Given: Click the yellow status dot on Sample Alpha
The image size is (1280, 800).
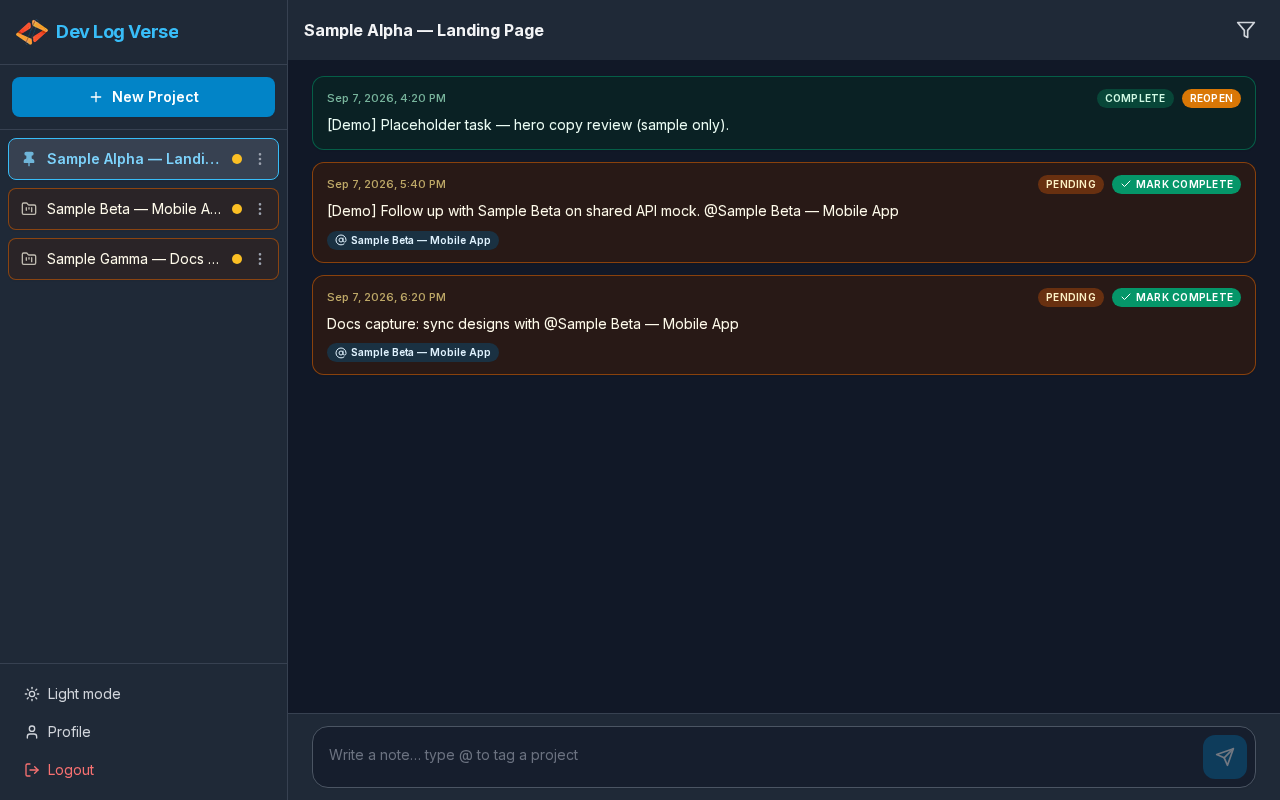Looking at the screenshot, I should pyautogui.click(x=237, y=159).
